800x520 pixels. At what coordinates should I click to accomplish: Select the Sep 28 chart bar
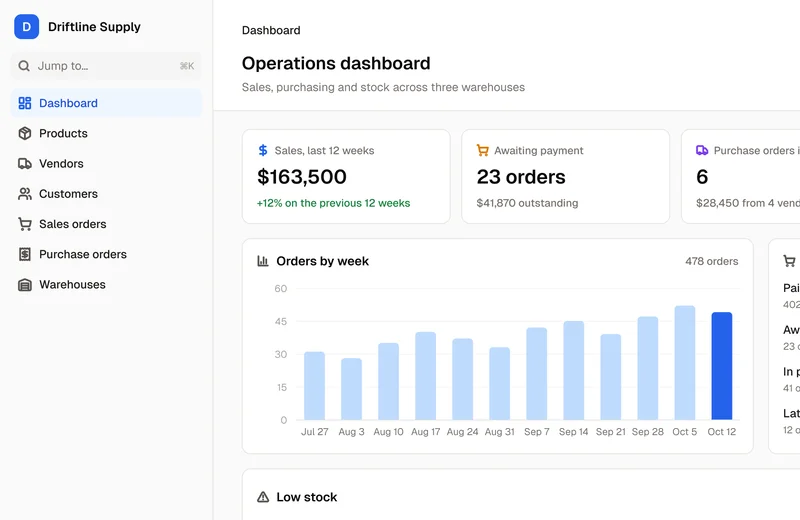(647, 368)
